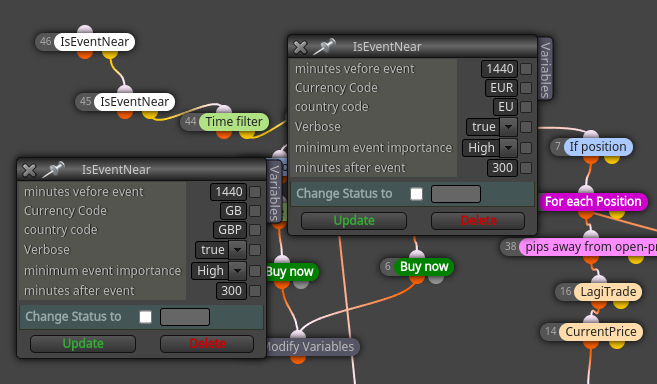Image resolution: width=657 pixels, height=384 pixels.
Task: Click Update button in EUR panel
Action: 354,221
